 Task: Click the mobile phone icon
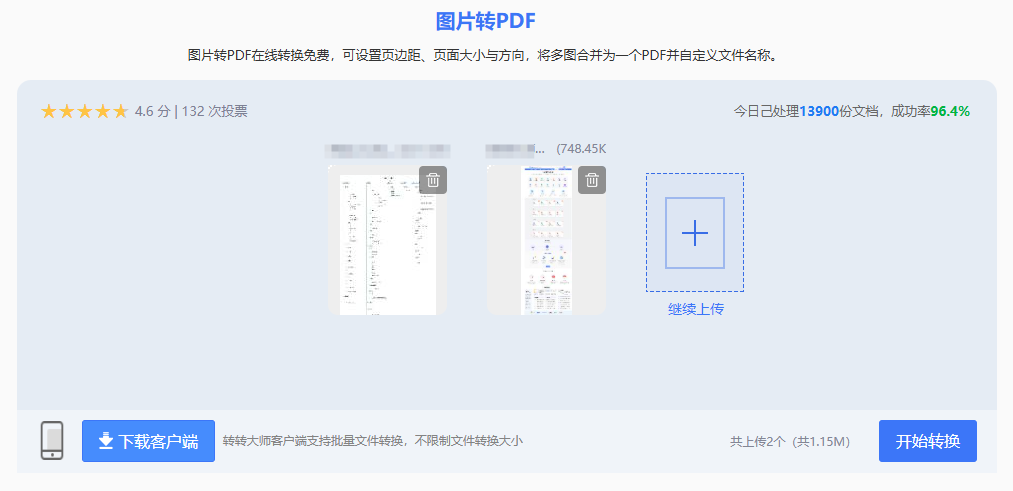pos(52,441)
